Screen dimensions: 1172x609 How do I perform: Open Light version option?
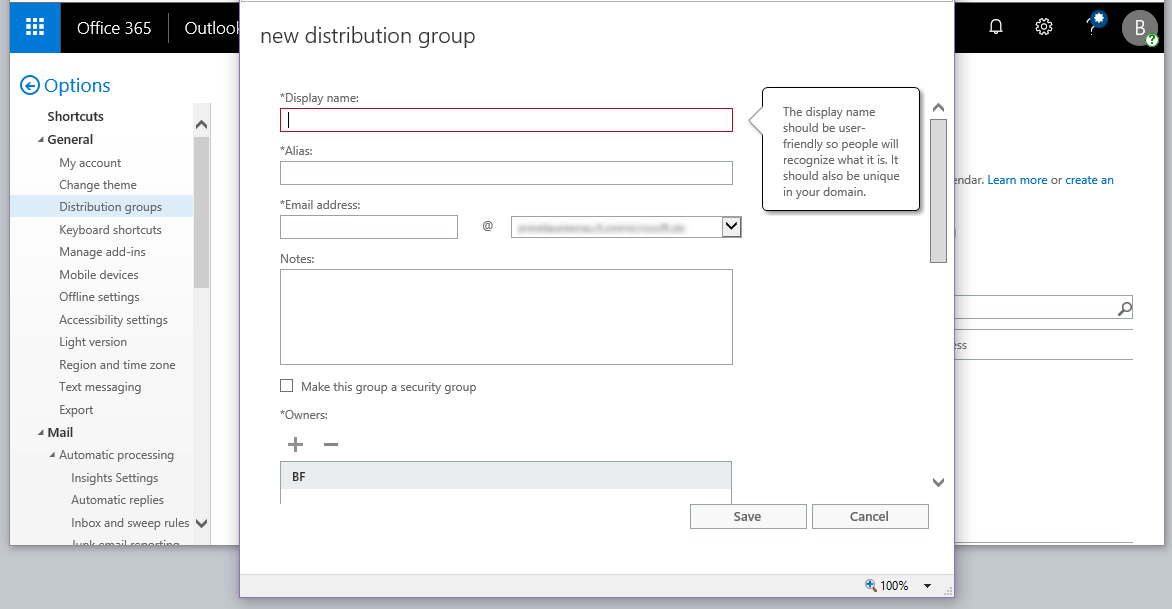93,341
